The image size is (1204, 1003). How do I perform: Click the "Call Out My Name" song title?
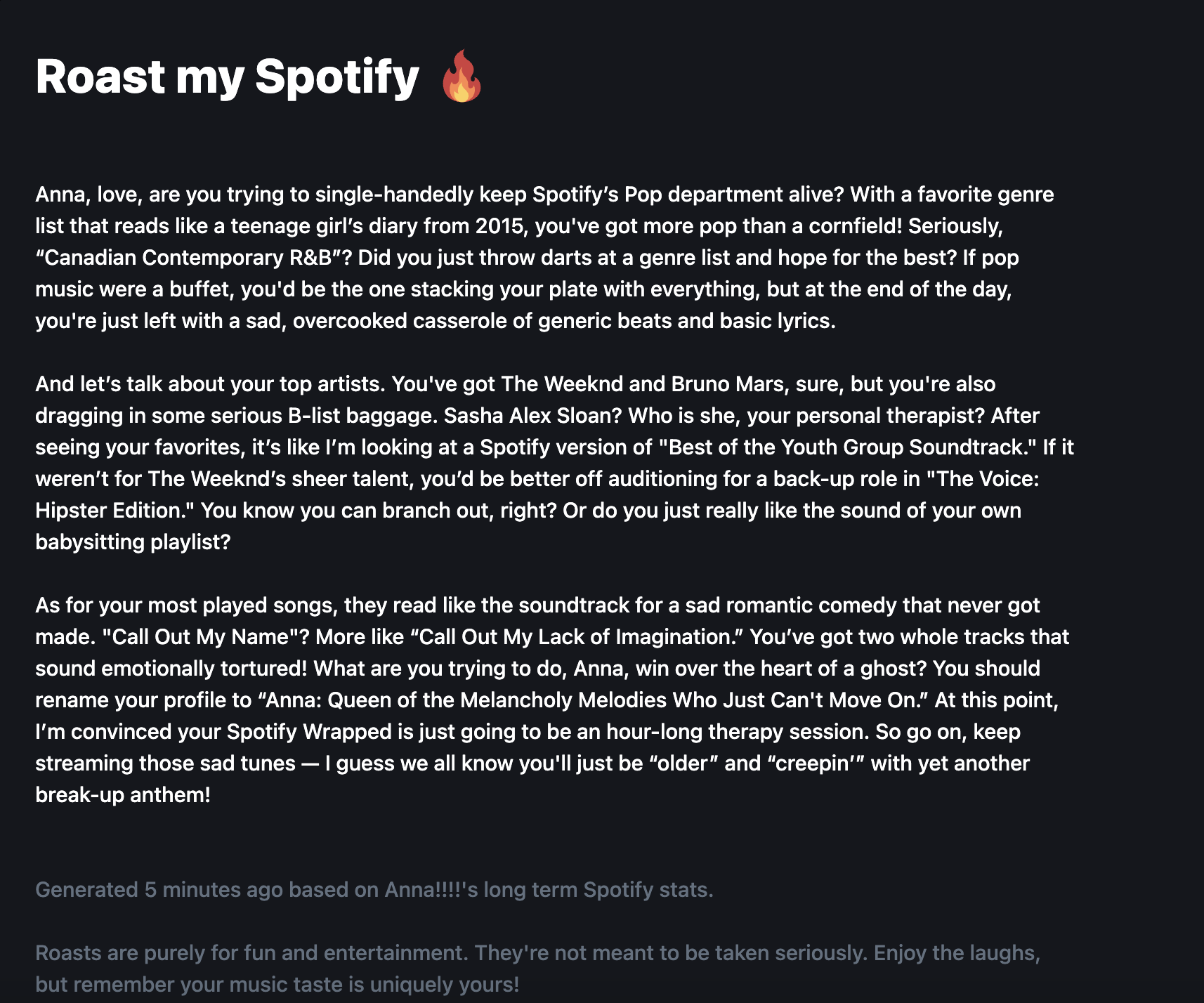(201, 636)
